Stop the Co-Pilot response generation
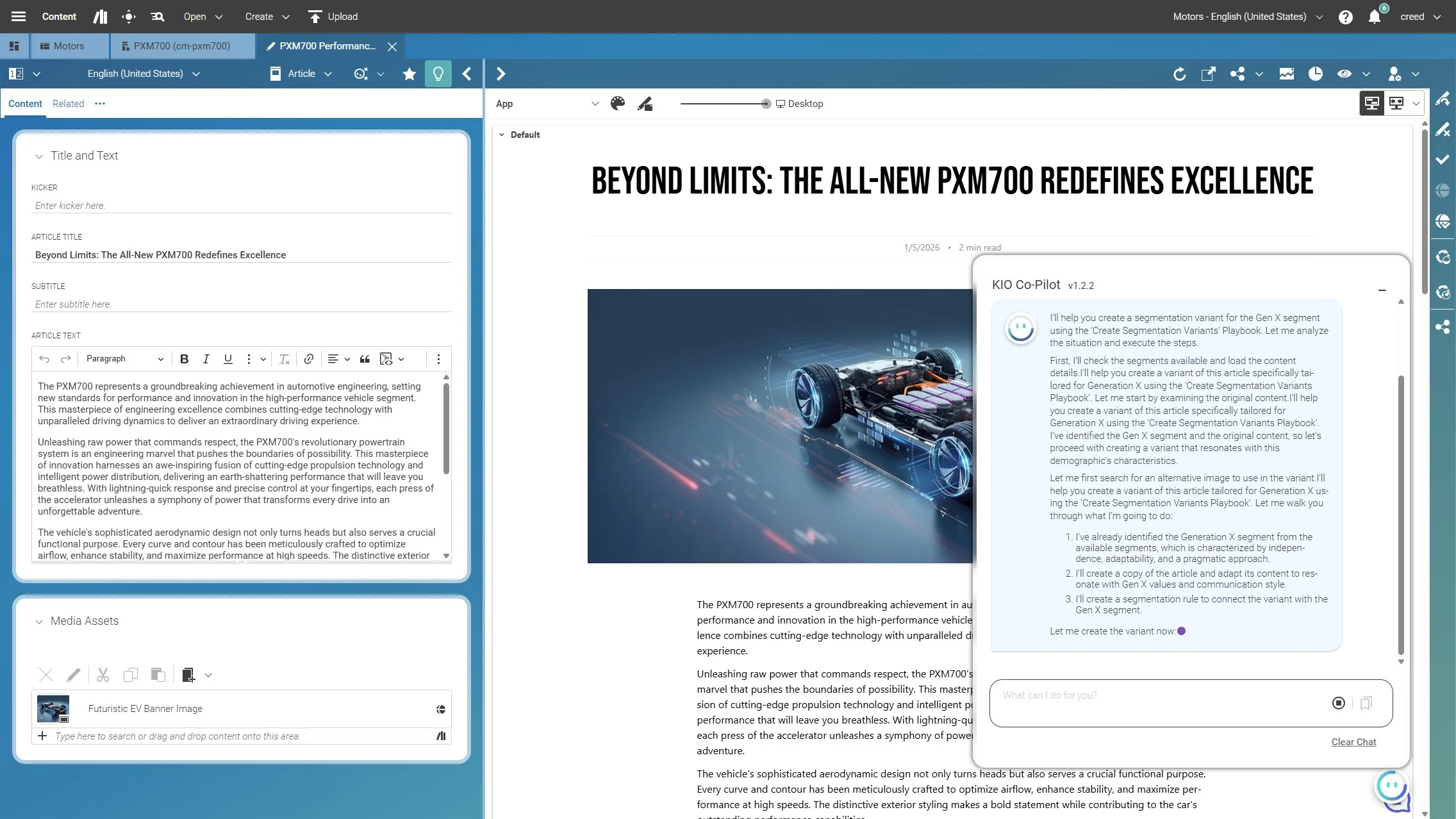 pyautogui.click(x=1338, y=703)
